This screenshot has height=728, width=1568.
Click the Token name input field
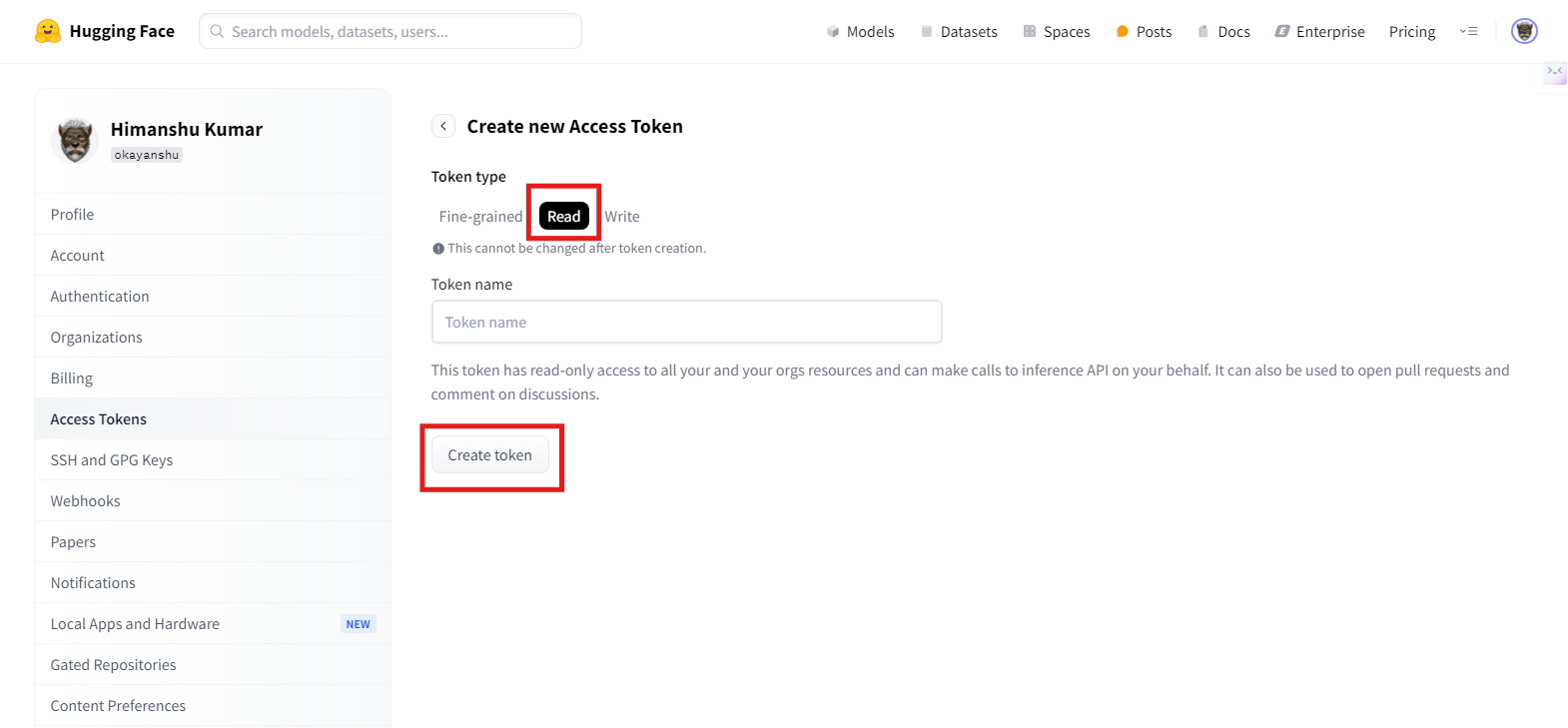(x=687, y=323)
